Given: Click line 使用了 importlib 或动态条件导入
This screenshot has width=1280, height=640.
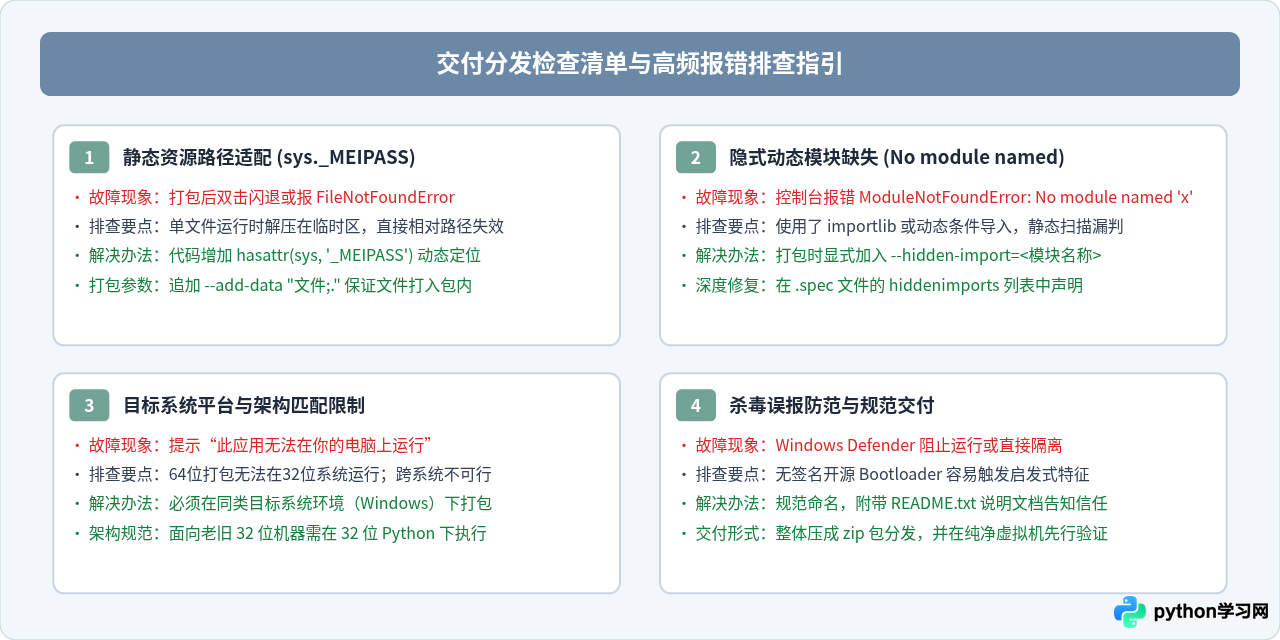Looking at the screenshot, I should 905,226.
